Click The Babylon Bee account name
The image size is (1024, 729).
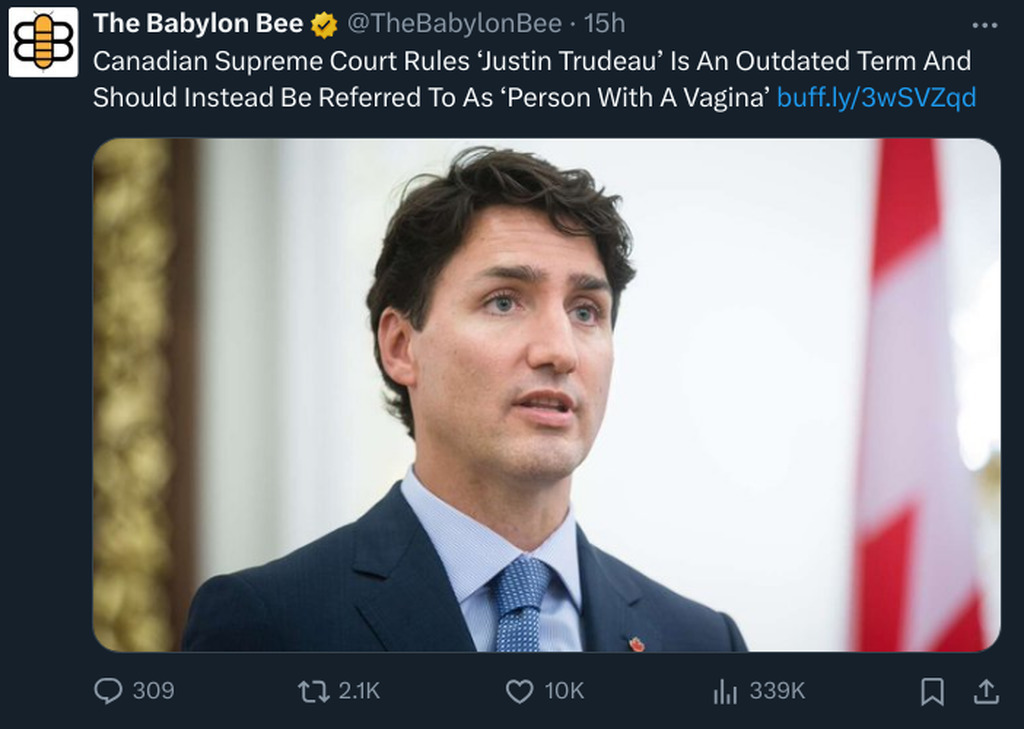pyautogui.click(x=198, y=24)
